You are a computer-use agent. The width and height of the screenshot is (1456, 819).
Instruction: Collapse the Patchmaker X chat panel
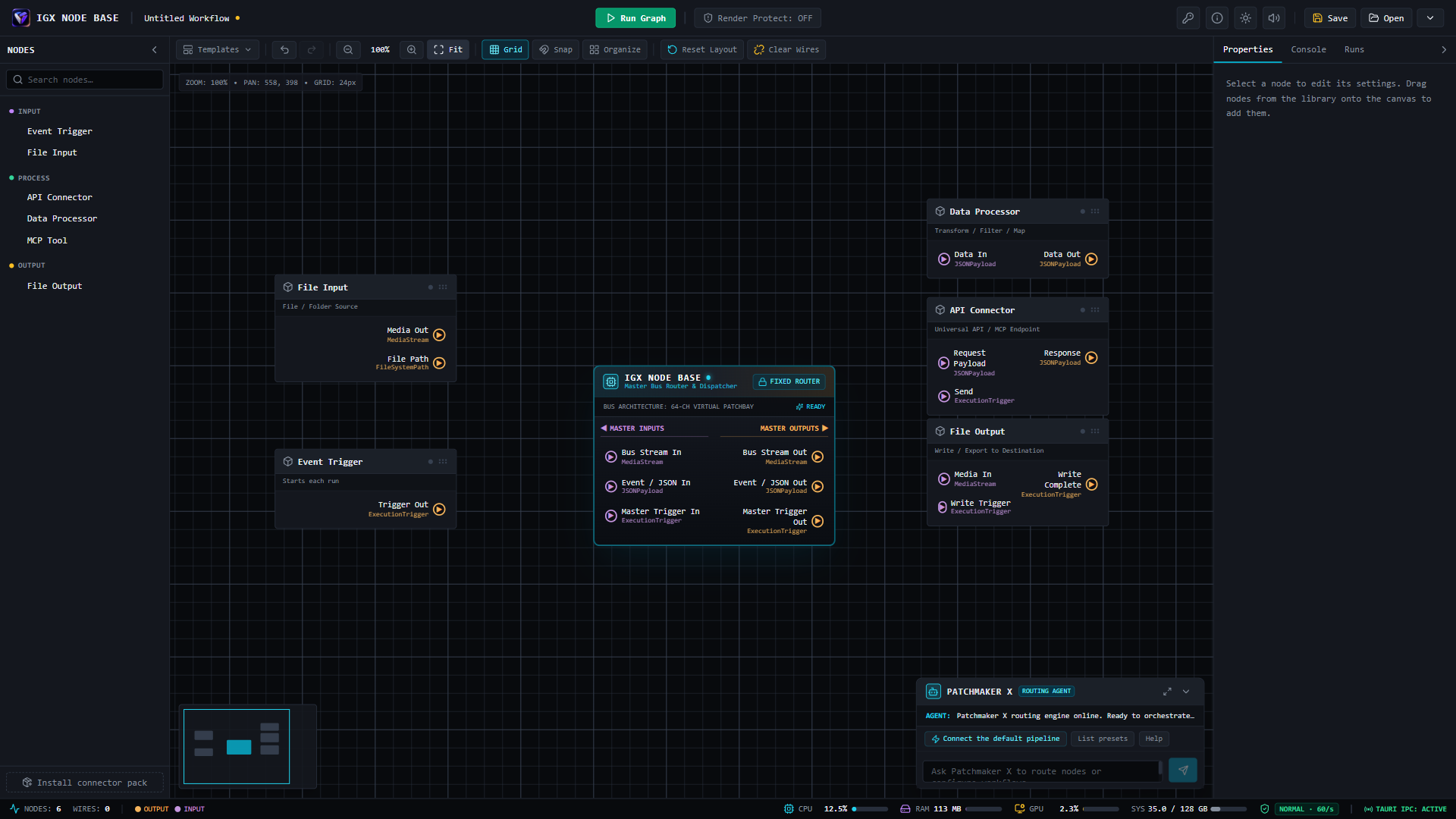pyautogui.click(x=1186, y=692)
